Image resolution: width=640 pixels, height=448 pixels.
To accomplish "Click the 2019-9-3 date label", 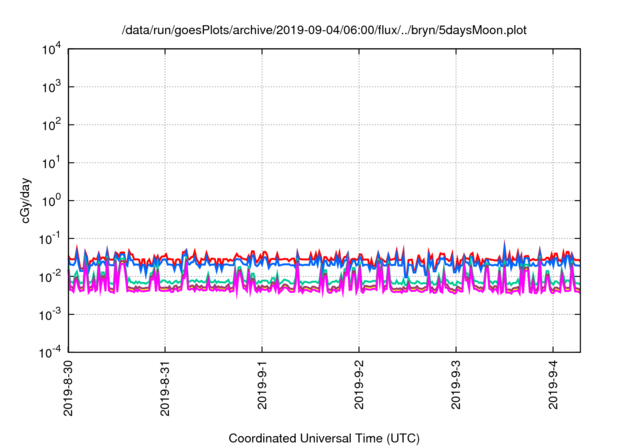I will coord(456,385).
